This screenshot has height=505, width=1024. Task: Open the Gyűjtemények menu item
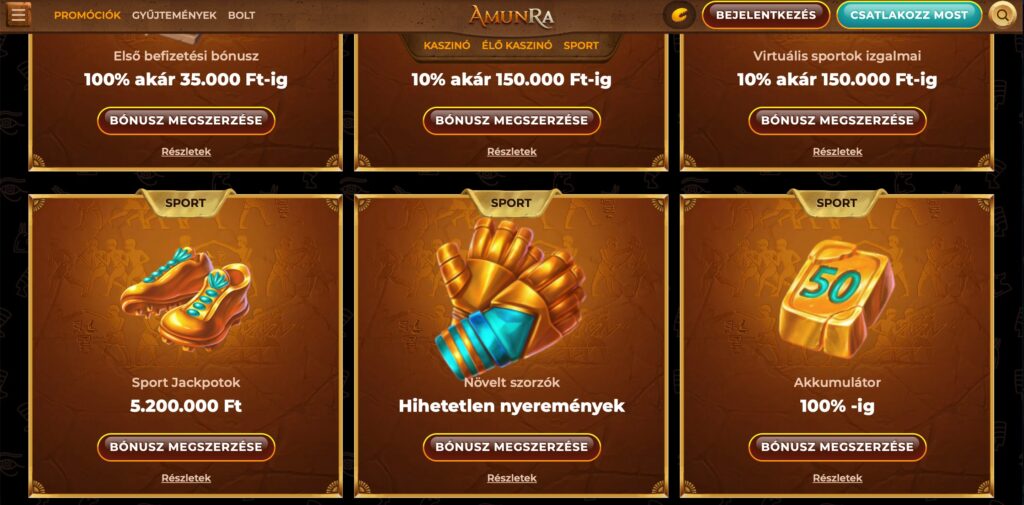(x=174, y=15)
